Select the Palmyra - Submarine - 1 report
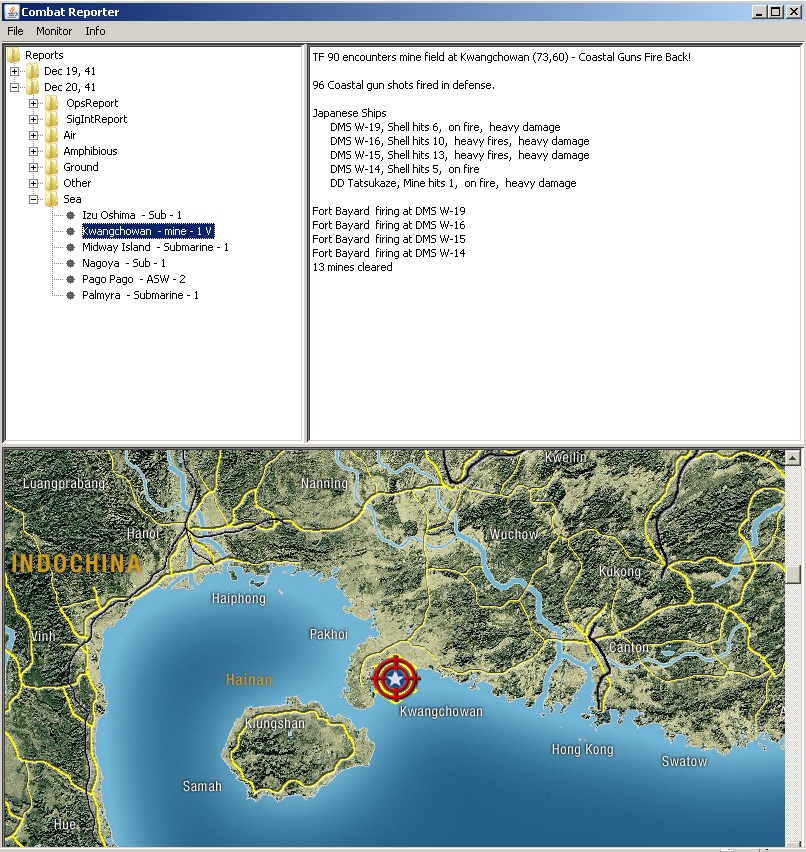This screenshot has height=852, width=806. (140, 296)
